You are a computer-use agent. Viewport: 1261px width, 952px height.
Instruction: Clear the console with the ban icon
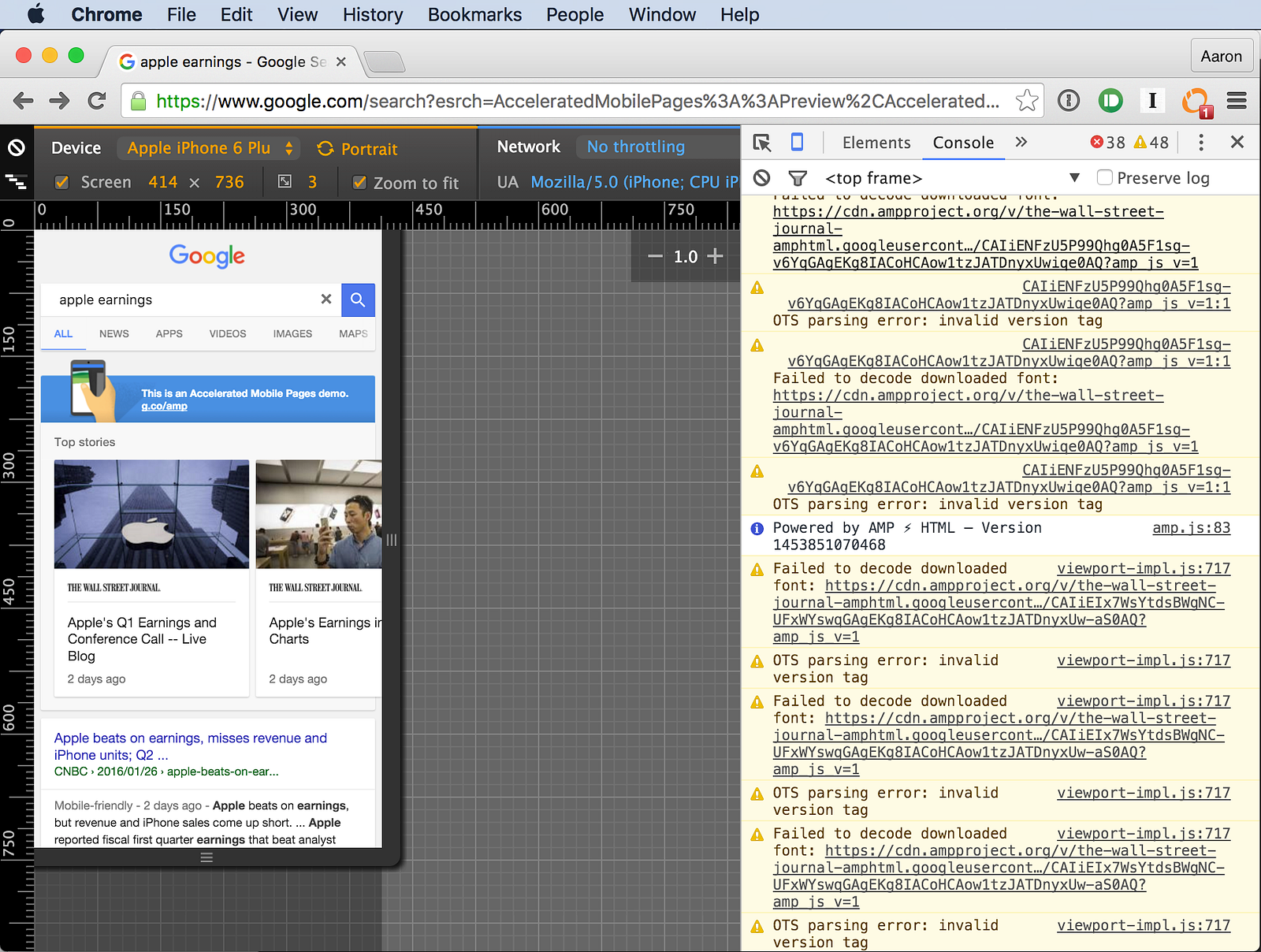[x=761, y=178]
